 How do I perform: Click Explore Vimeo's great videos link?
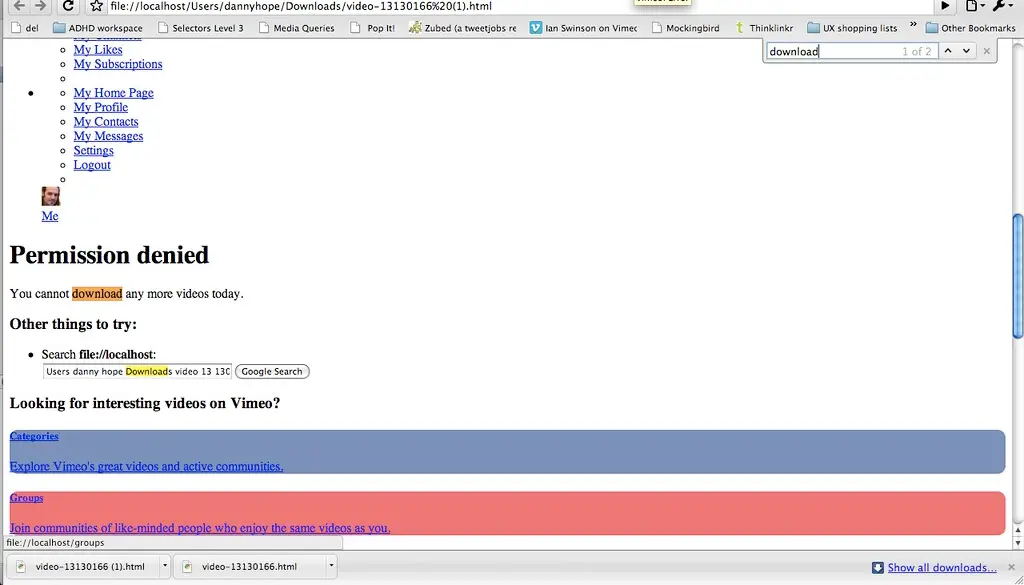tap(146, 466)
